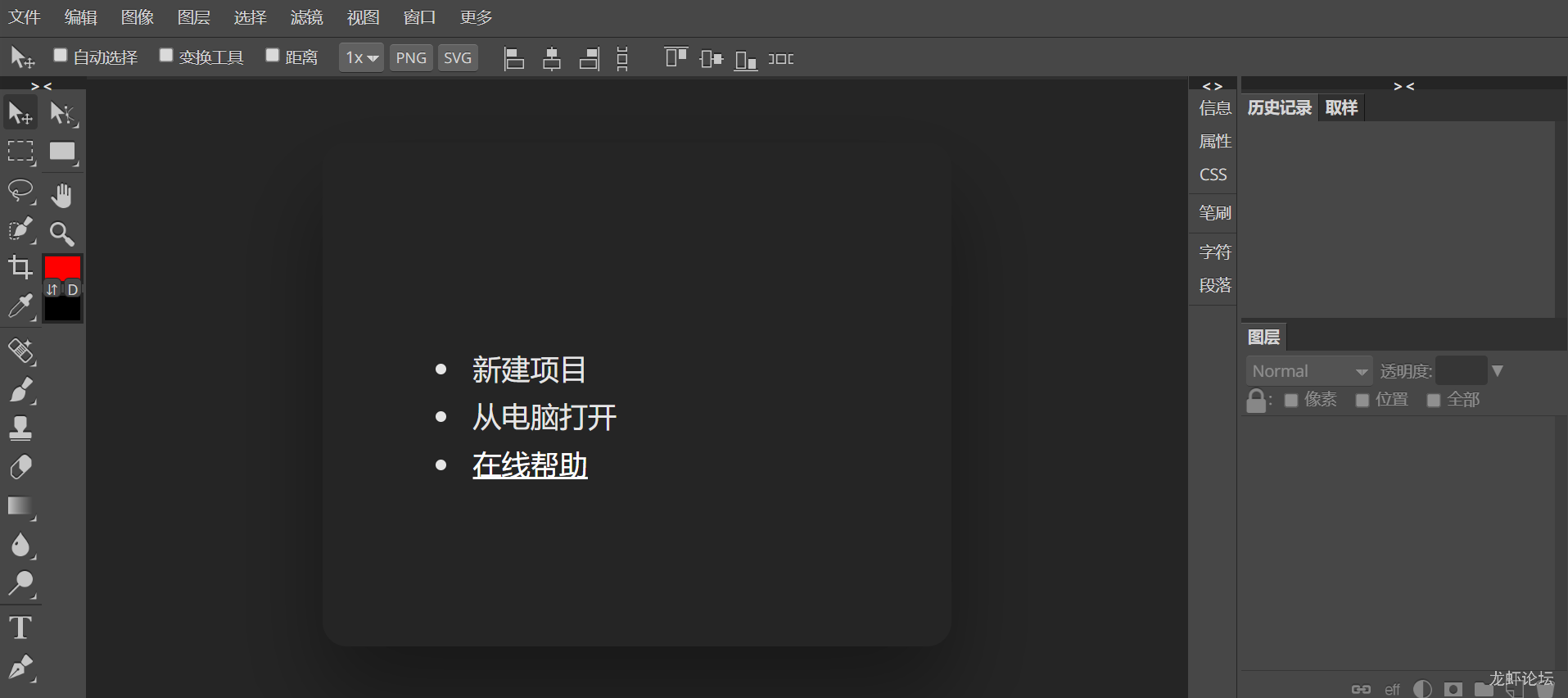Click the align top edges icon
This screenshot has height=698, width=1568.
click(676, 58)
